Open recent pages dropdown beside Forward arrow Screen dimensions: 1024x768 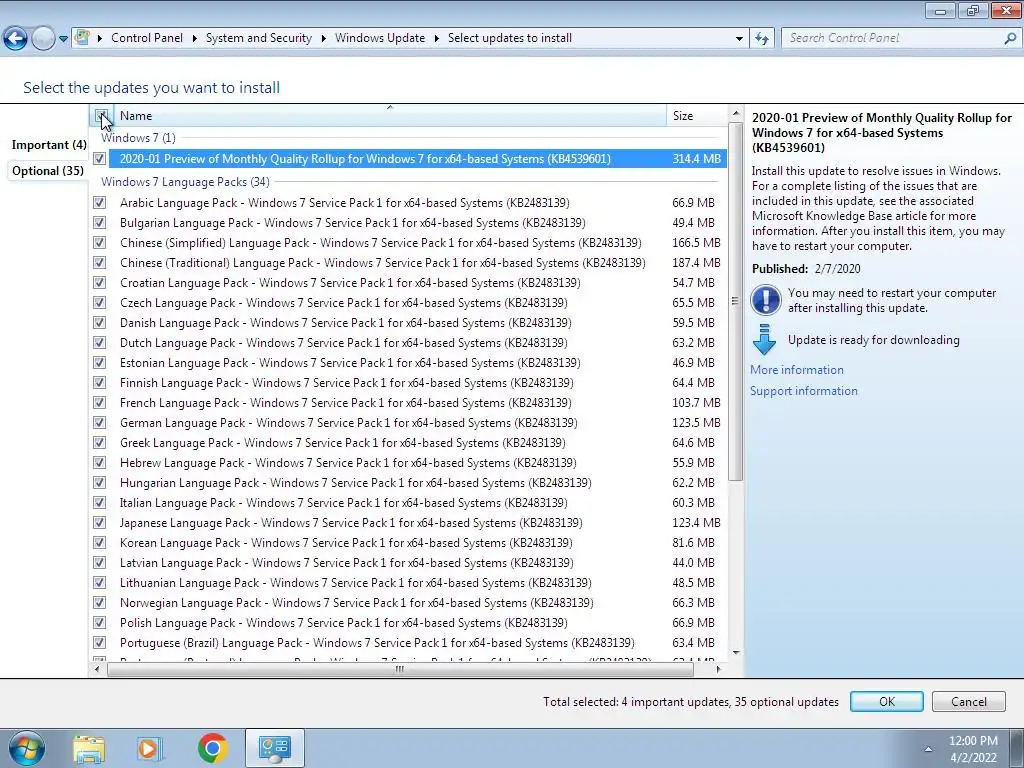pyautogui.click(x=63, y=39)
